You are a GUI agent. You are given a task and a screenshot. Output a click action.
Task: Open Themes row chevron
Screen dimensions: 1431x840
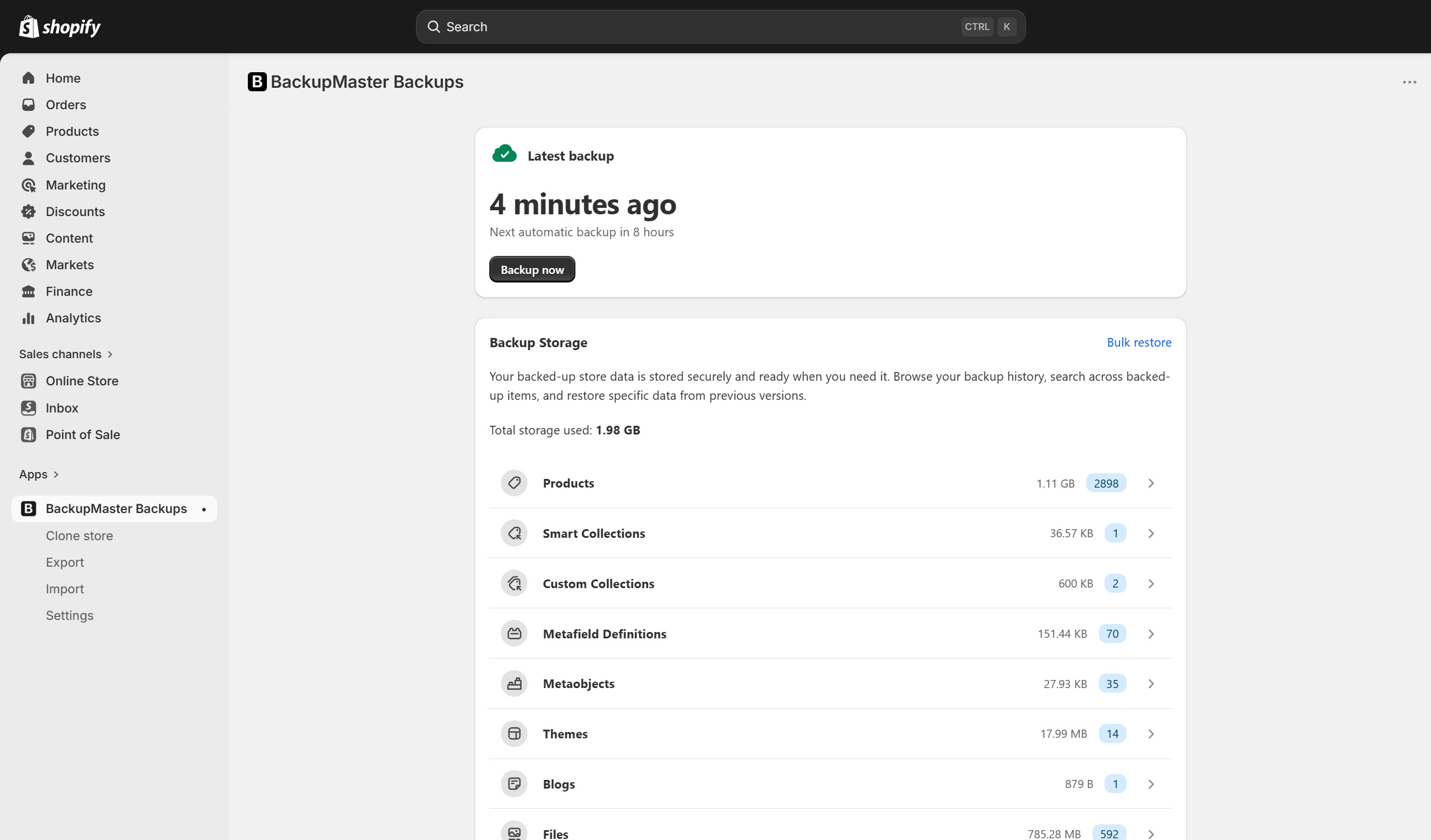[1151, 734]
